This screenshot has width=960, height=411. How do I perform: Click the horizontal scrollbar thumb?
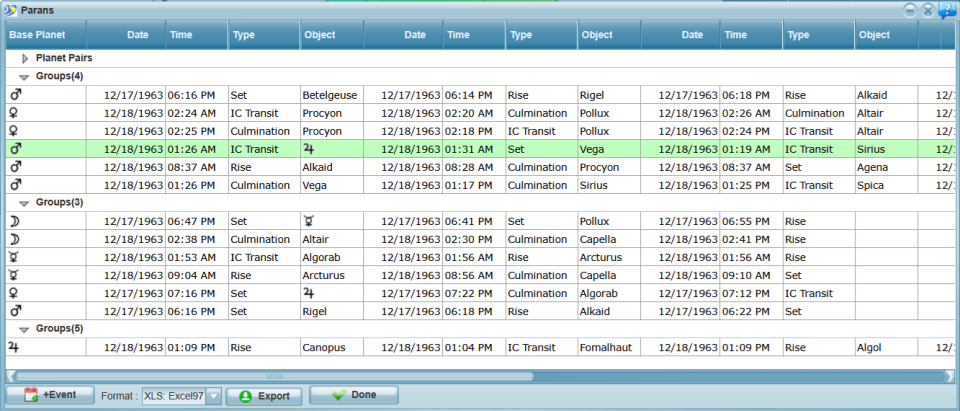[274, 376]
